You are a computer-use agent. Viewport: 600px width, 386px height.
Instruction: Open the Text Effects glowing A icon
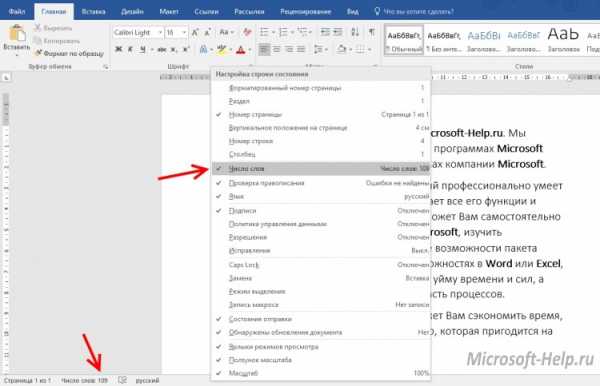tap(204, 49)
